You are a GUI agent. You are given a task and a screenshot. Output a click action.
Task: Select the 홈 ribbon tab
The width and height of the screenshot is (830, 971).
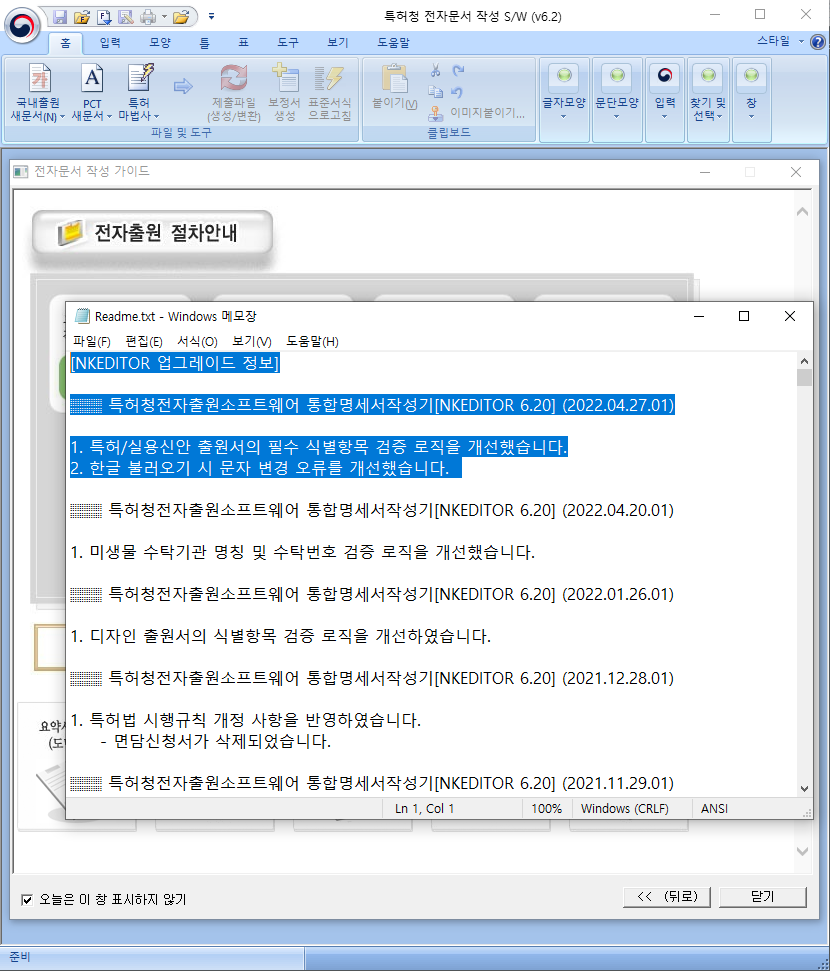(x=65, y=43)
